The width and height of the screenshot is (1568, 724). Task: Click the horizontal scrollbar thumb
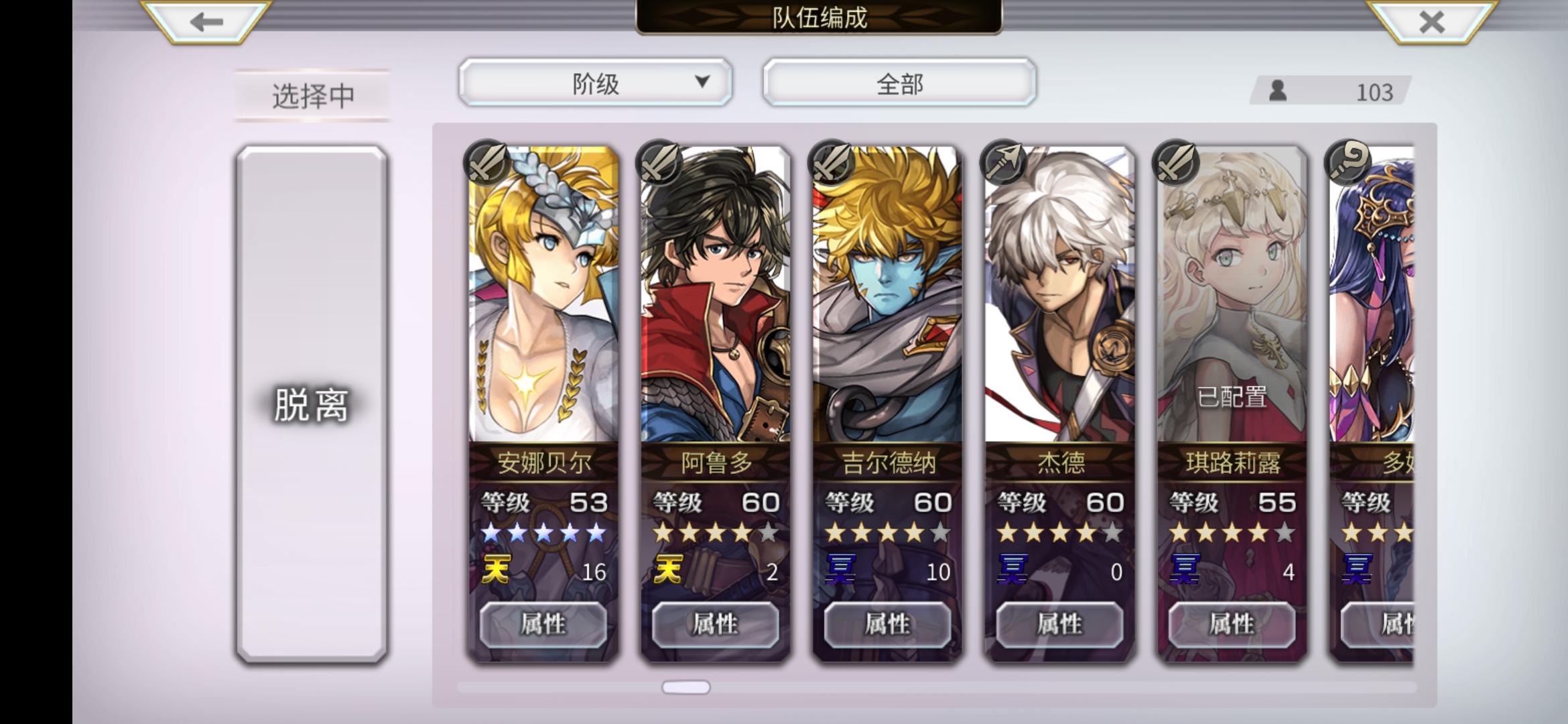pyautogui.click(x=686, y=687)
